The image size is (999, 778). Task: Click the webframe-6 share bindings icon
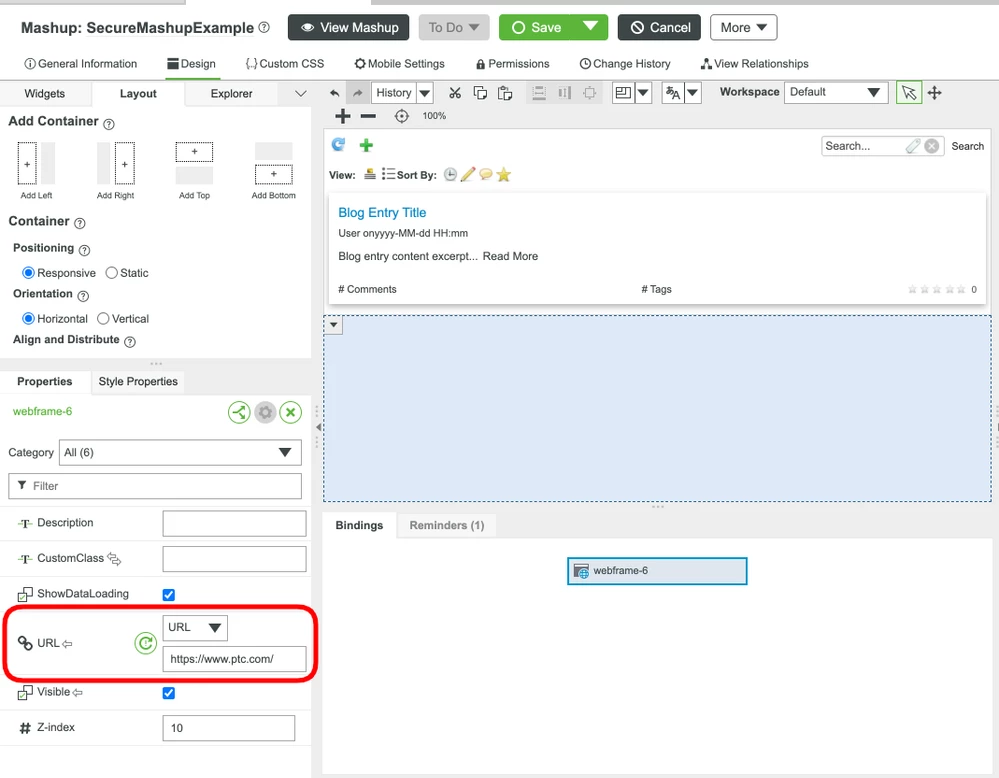coord(240,412)
